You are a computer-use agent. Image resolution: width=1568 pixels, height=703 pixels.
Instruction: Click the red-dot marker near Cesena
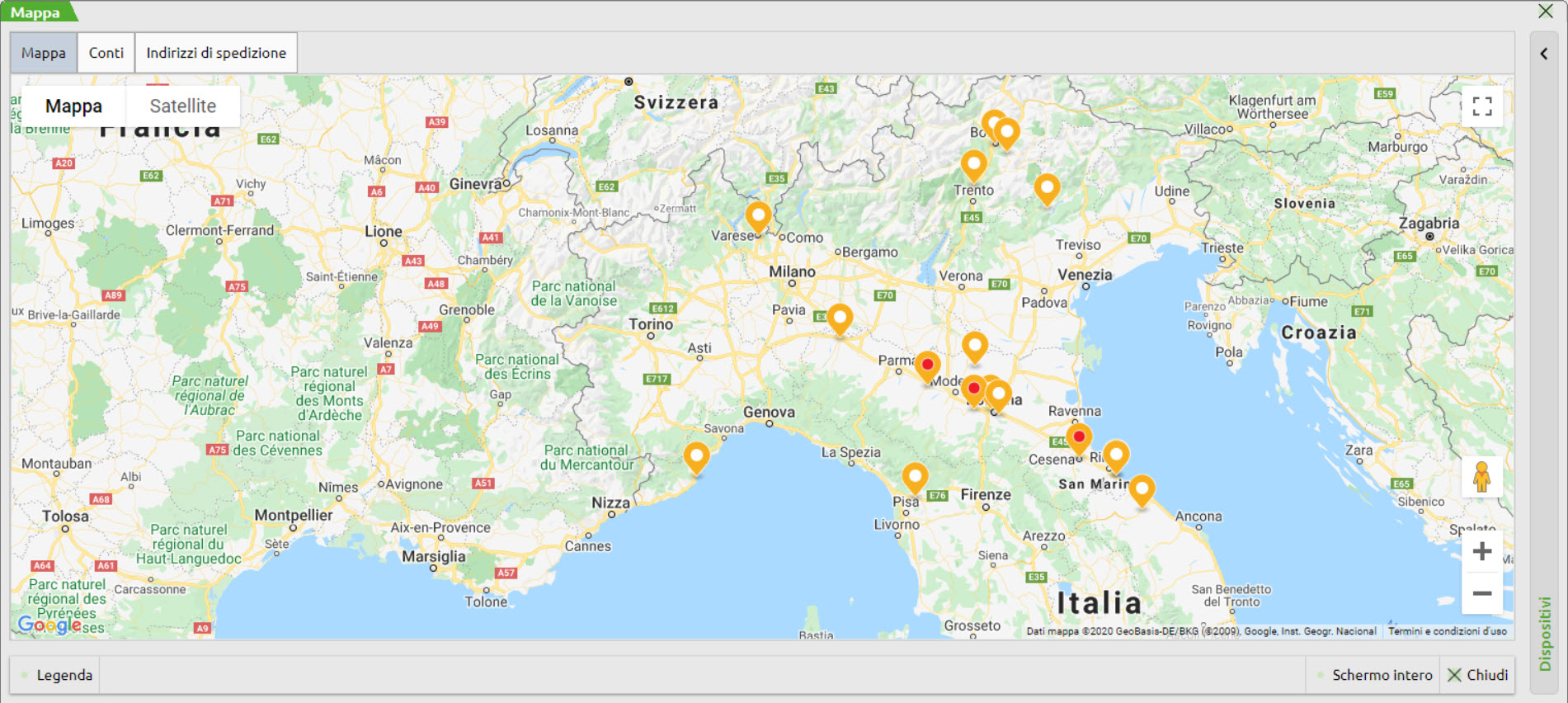tap(1078, 437)
